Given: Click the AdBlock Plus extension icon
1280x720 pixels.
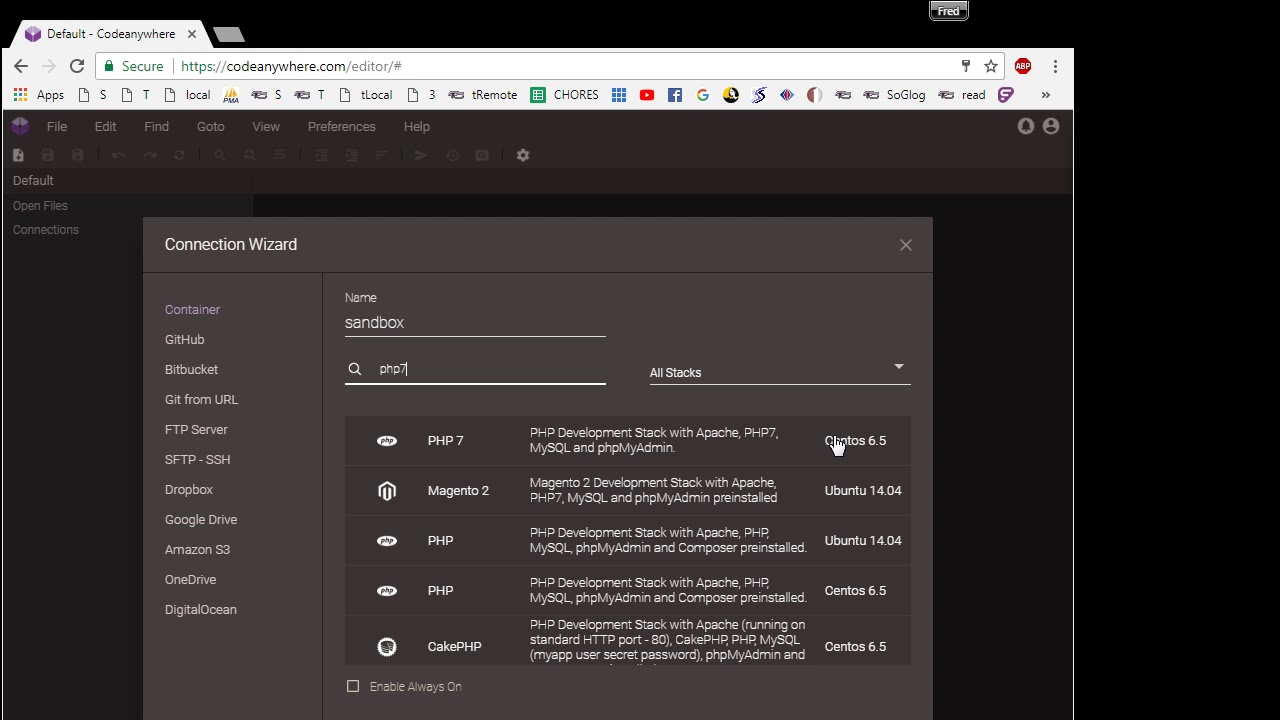Looking at the screenshot, I should 1022,66.
